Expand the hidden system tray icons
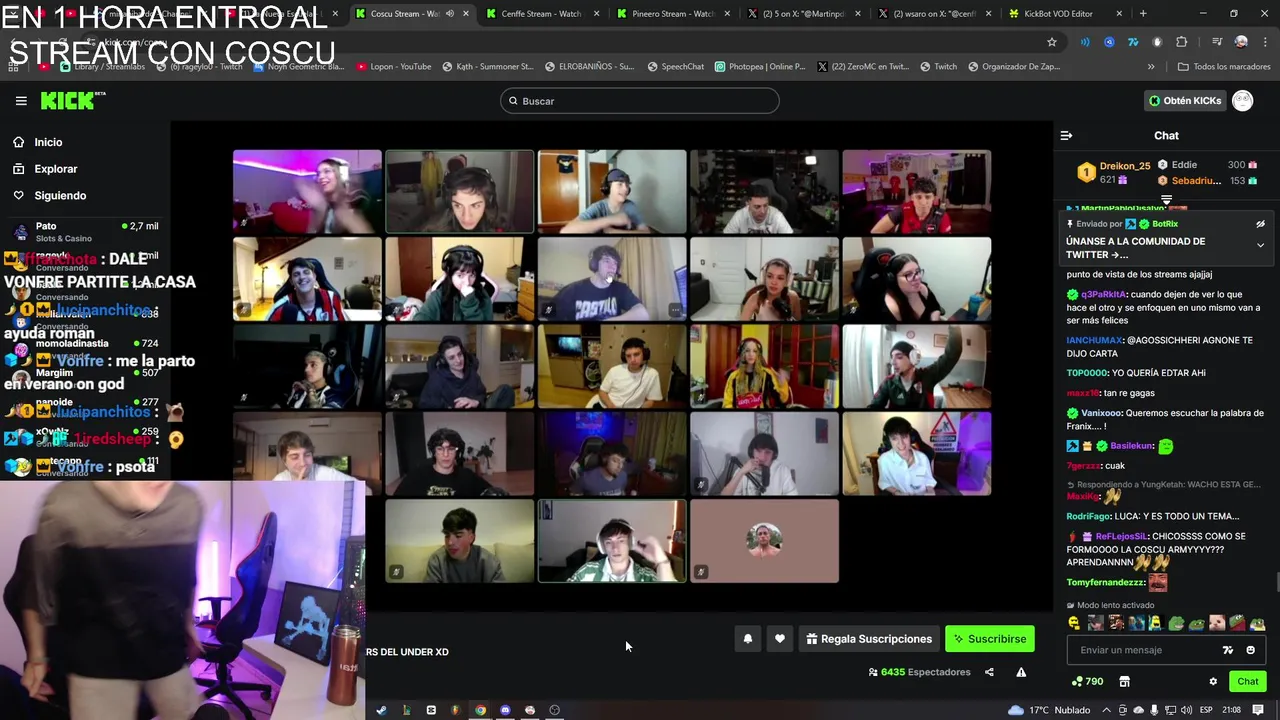Screen dimensions: 1280x720 1108,710
